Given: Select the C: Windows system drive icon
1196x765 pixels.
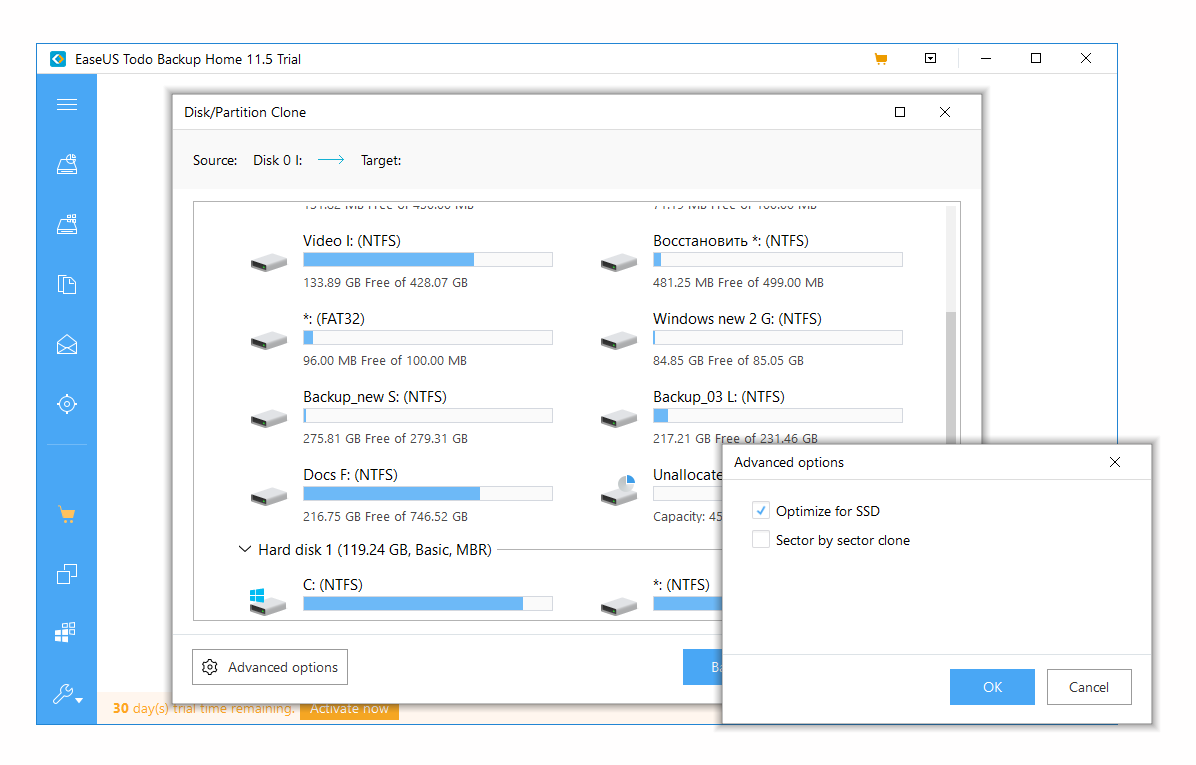Looking at the screenshot, I should pyautogui.click(x=267, y=602).
